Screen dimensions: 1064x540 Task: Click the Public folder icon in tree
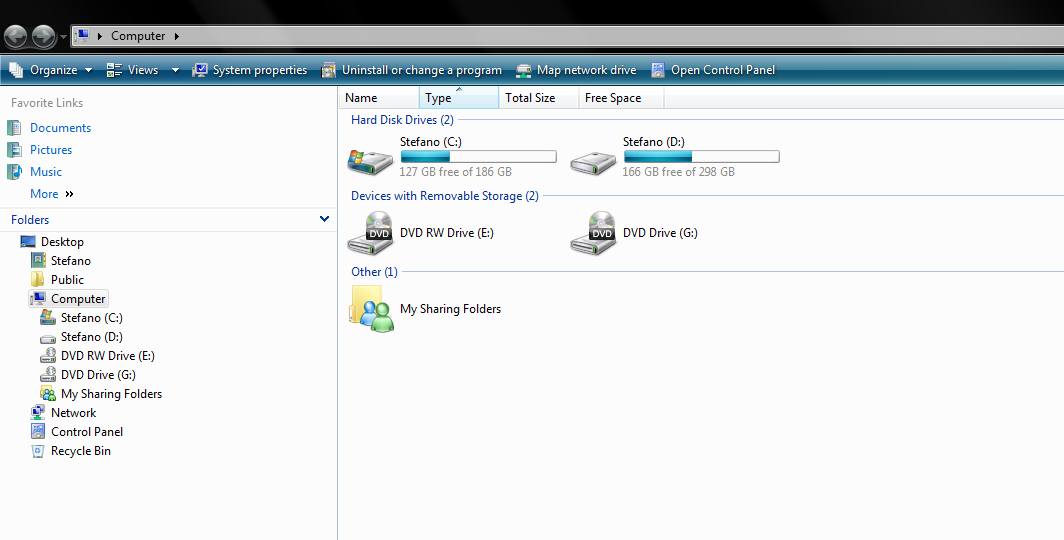click(x=38, y=279)
